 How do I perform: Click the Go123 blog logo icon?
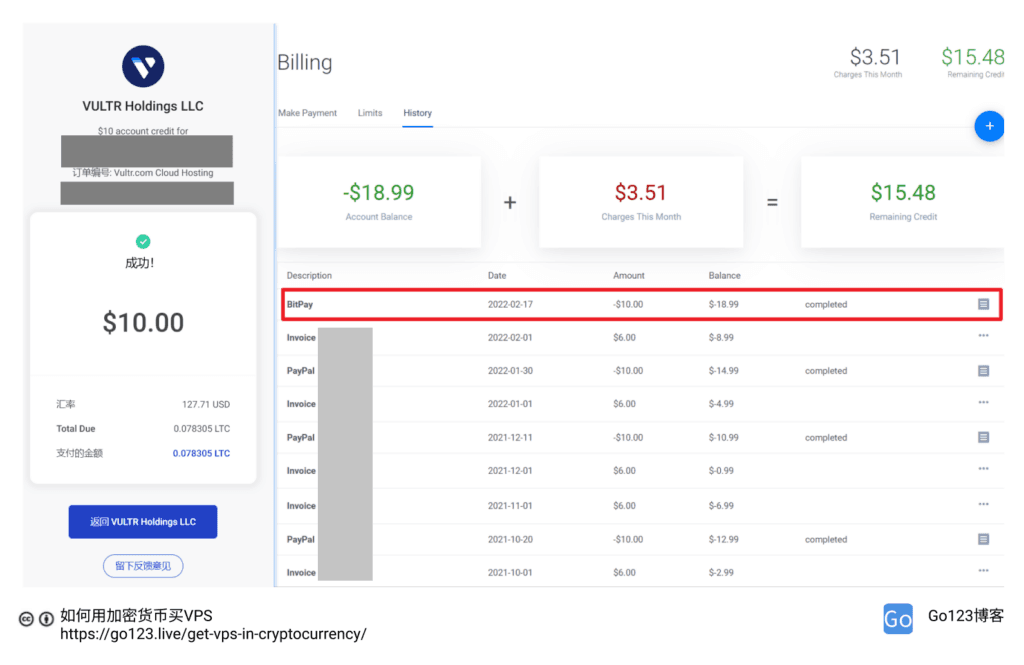(x=898, y=618)
